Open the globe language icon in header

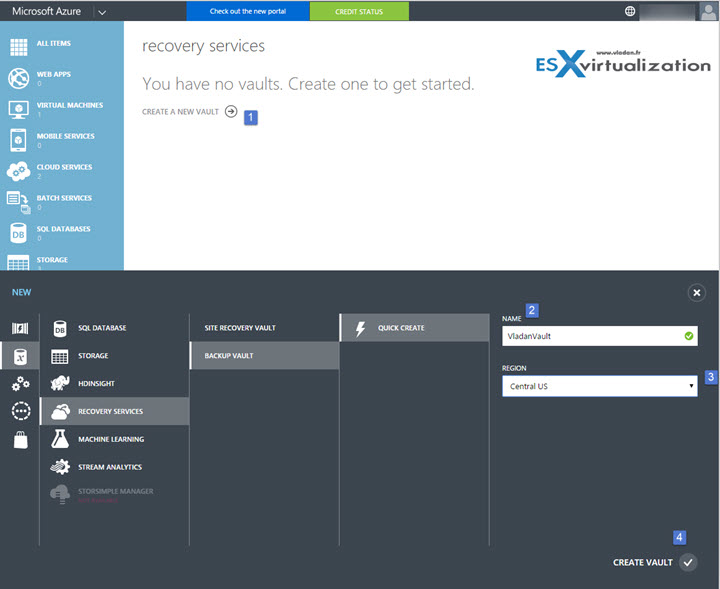630,11
